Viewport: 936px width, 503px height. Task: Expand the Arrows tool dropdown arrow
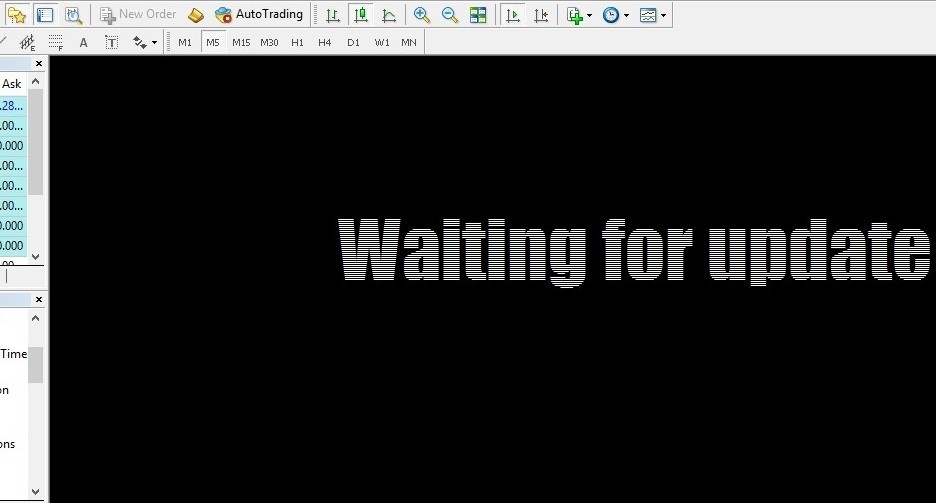(154, 43)
